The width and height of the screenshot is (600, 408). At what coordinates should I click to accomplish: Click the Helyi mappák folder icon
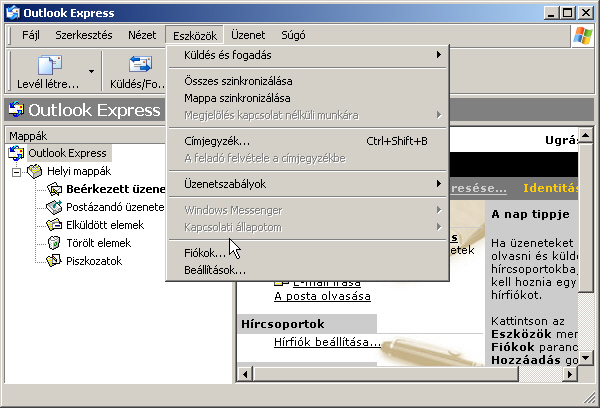point(34,171)
